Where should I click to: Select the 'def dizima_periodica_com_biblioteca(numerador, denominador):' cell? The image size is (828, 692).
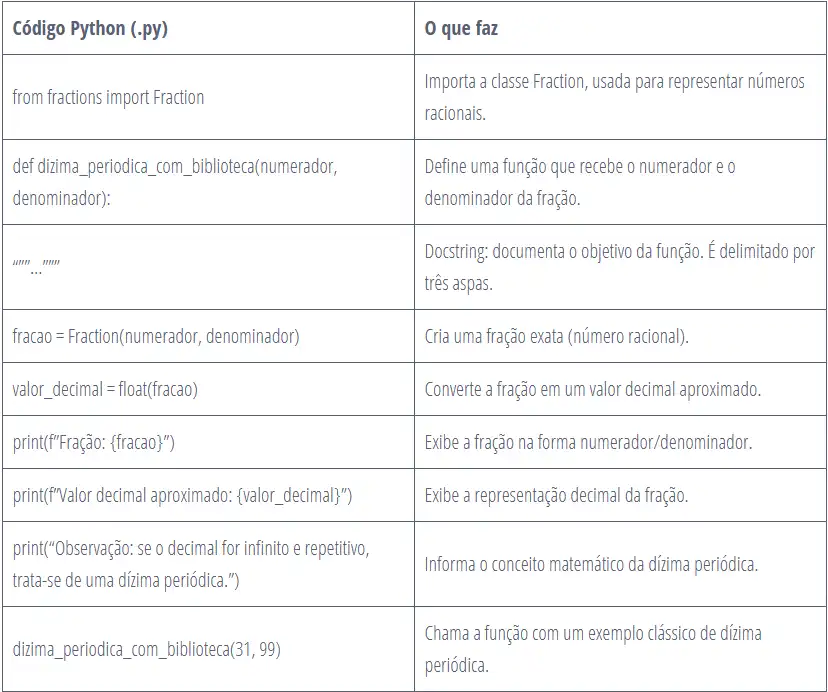175,182
